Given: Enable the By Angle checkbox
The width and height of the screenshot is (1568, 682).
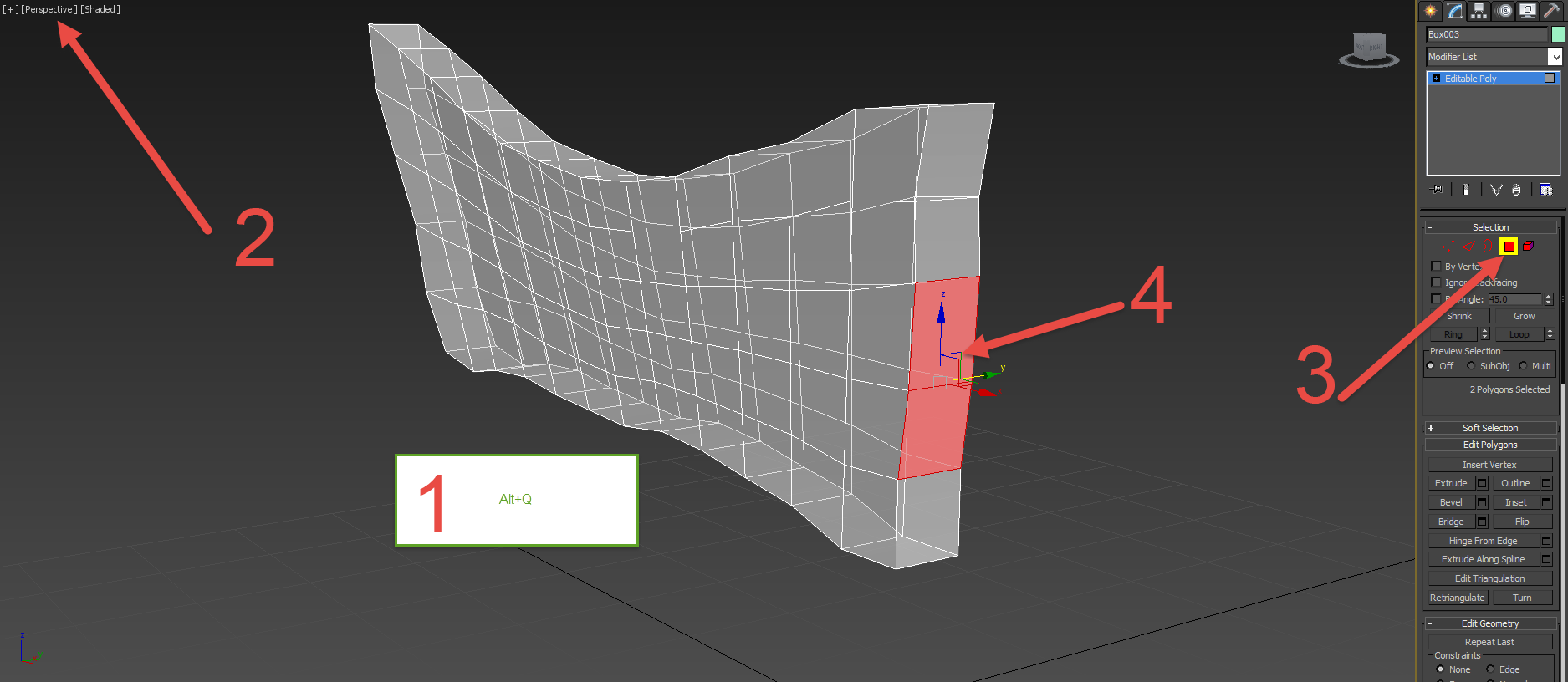Looking at the screenshot, I should coord(1437,298).
